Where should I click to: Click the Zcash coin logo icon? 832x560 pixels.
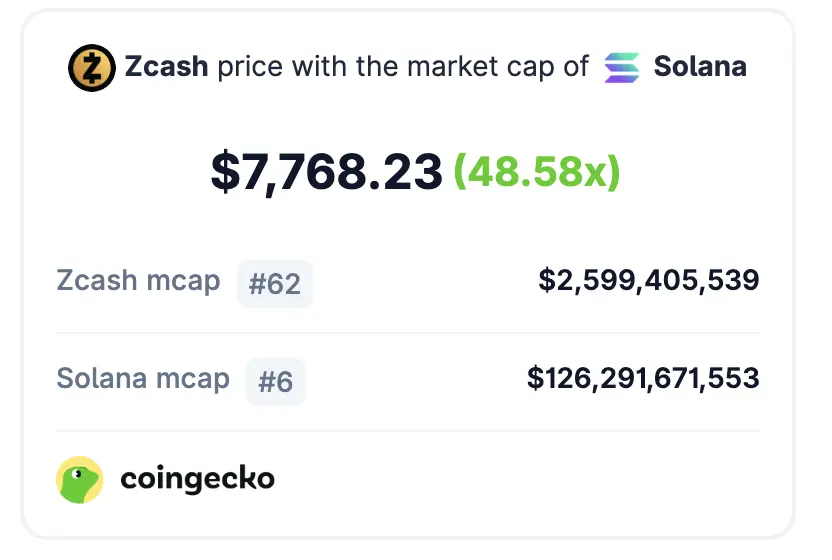[92, 68]
